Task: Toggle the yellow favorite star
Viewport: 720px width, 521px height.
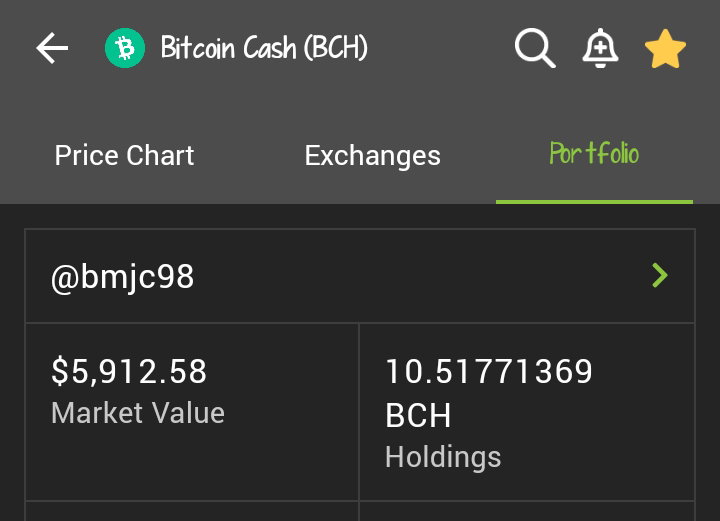Action: point(665,49)
